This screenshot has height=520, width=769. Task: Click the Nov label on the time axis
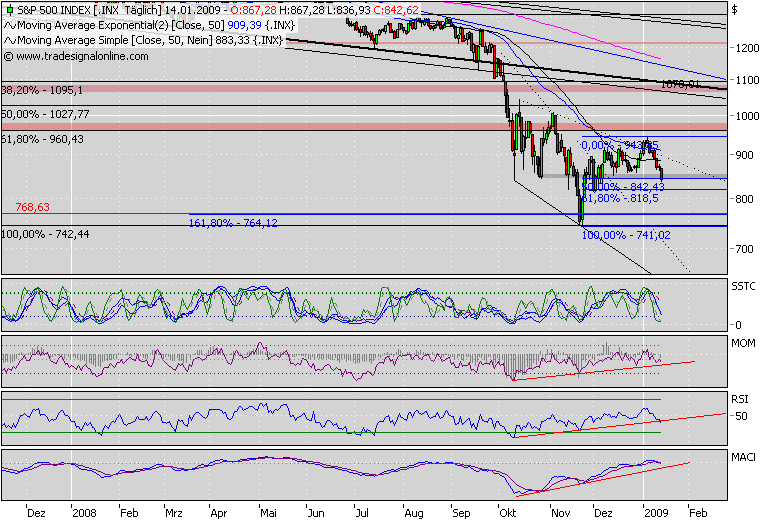click(561, 513)
